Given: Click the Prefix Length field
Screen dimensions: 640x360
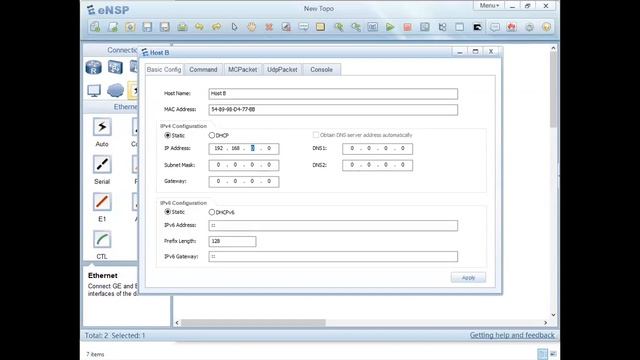Looking at the screenshot, I should pyautogui.click(x=232, y=241).
